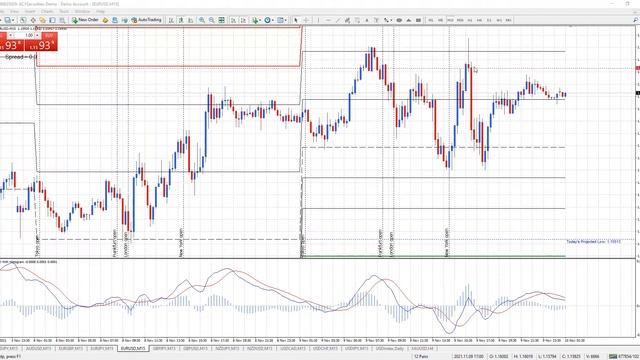Toggle the AutoTrading button
640x360 pixels.
[147, 20]
